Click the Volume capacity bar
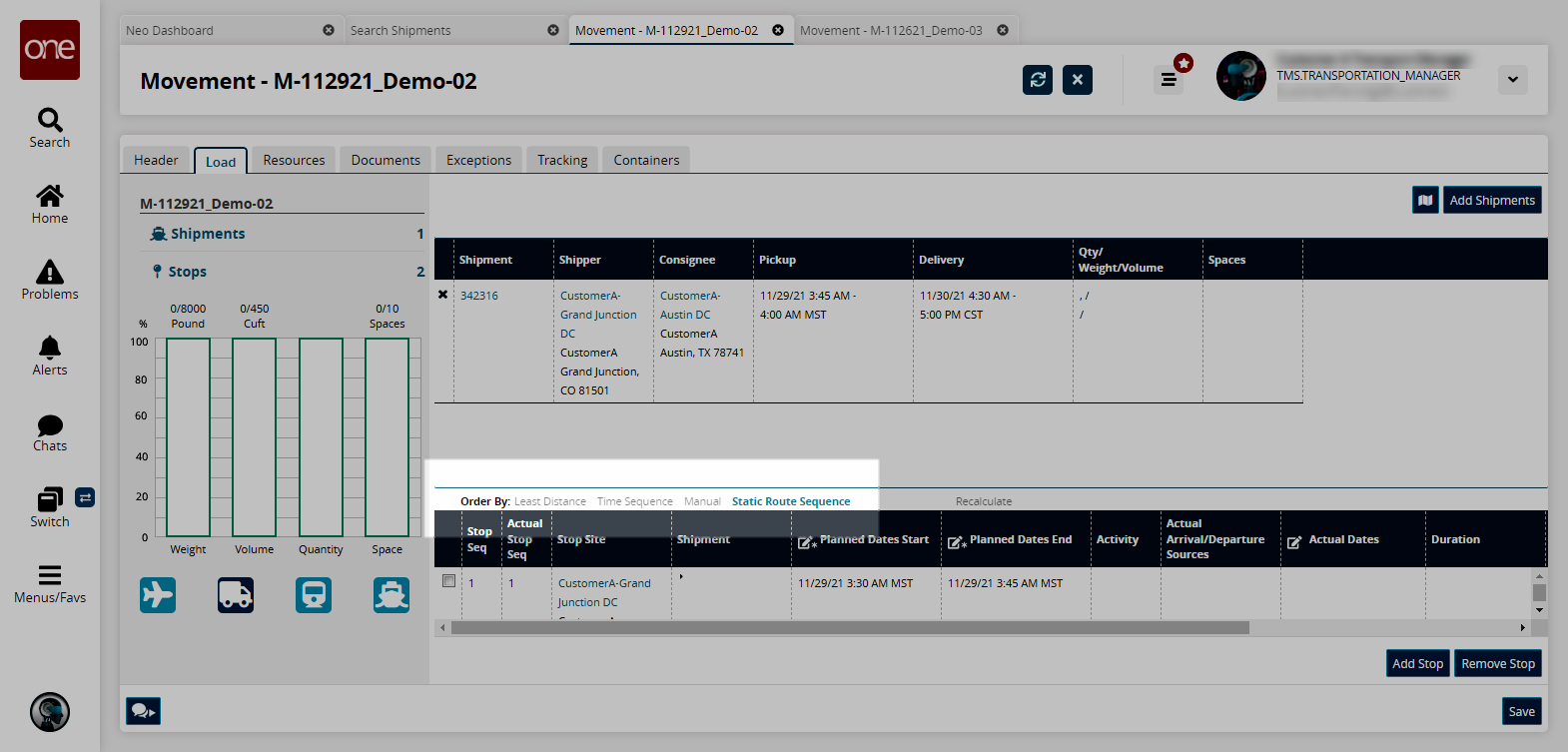Screen dimensions: 1568x752 (x=254, y=437)
